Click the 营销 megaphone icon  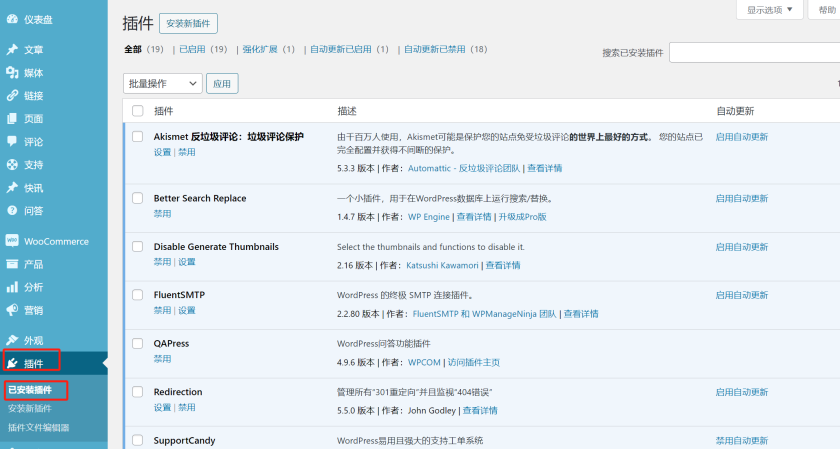(12, 310)
